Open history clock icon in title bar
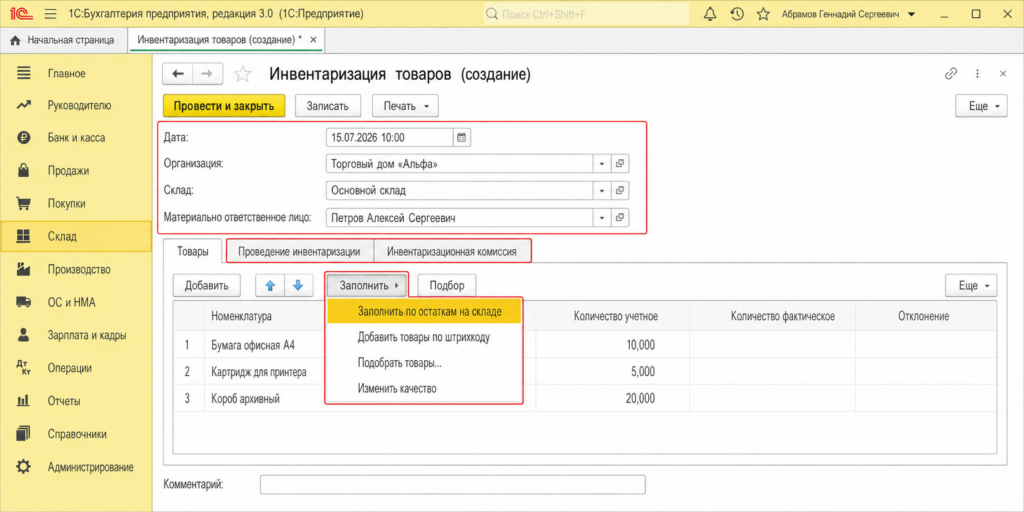Screen dimensions: 1024x512 click(x=737, y=14)
